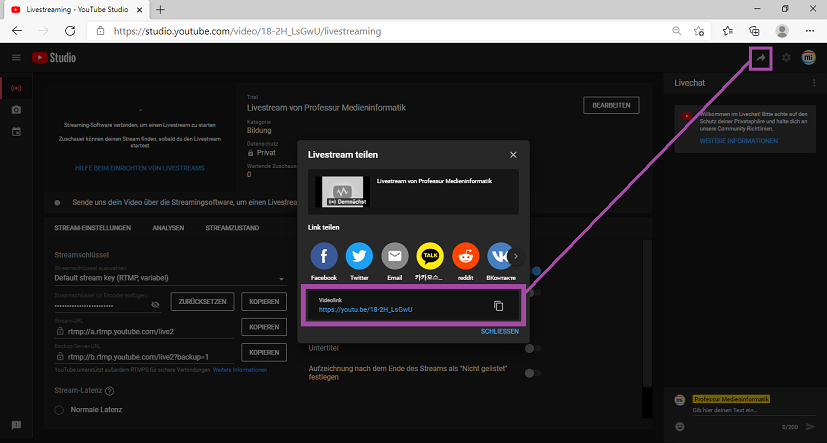Open the hamburger navigation menu

(16, 57)
